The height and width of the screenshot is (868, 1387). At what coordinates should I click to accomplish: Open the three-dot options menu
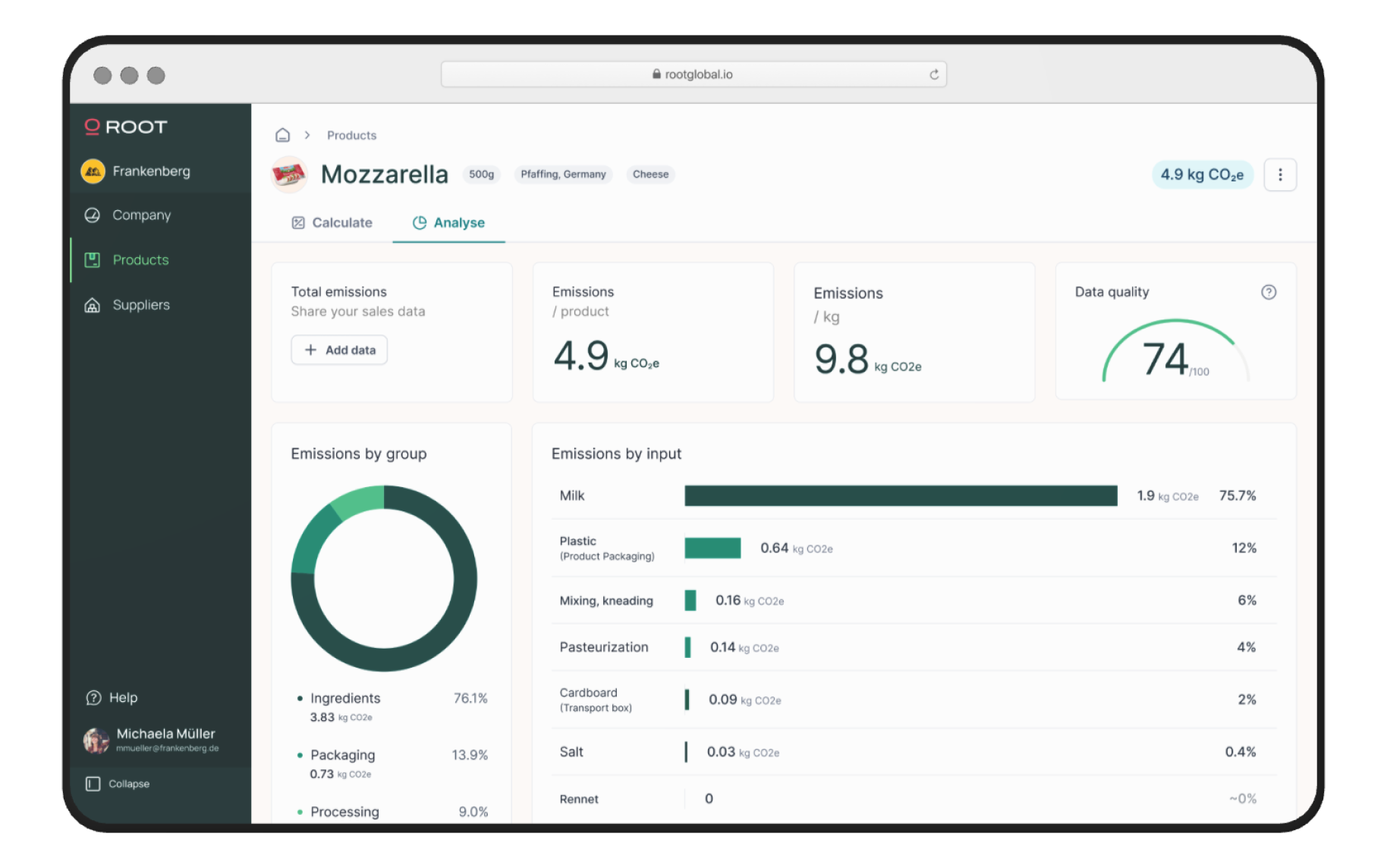(1279, 175)
